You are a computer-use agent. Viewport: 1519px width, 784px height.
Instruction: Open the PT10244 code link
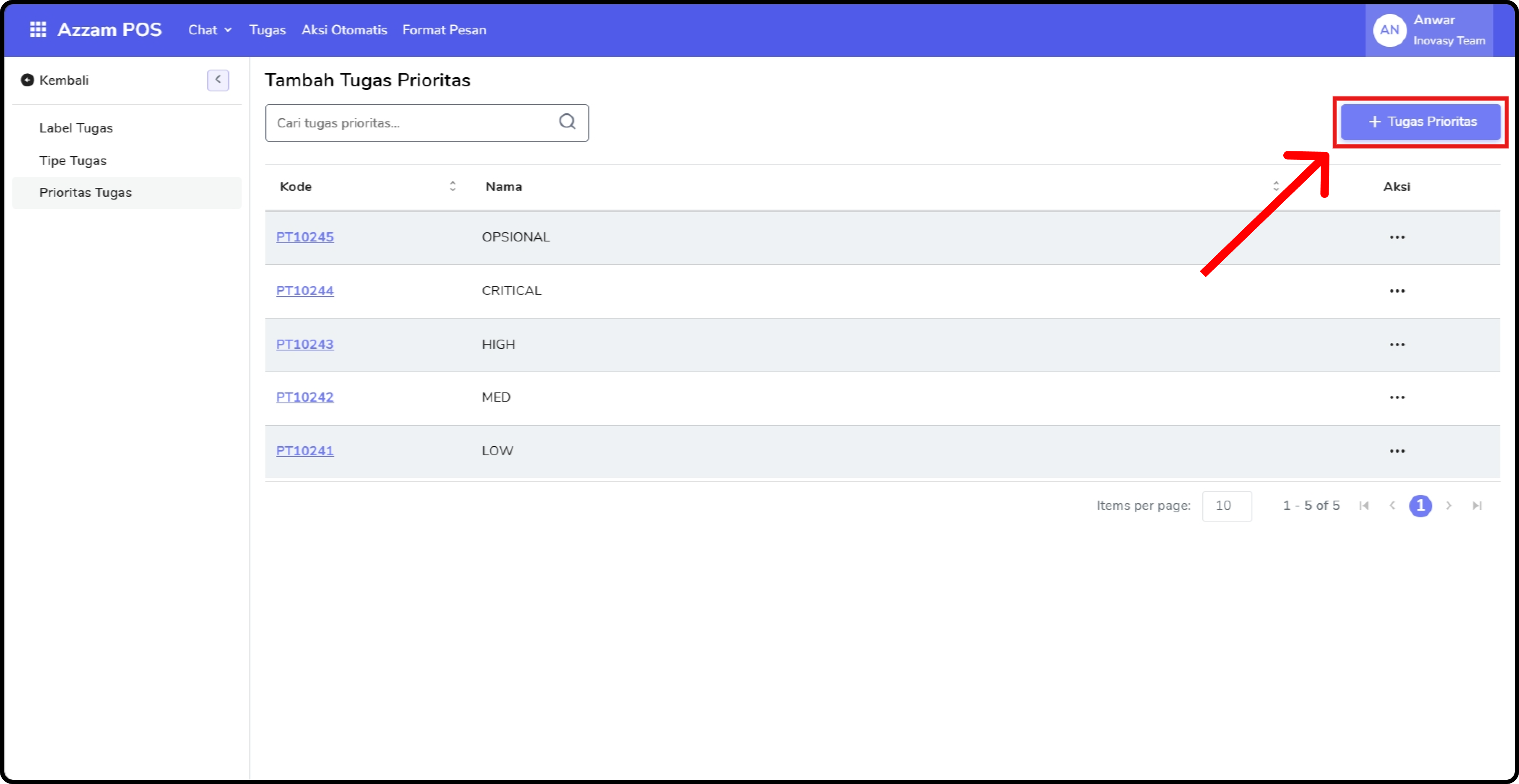click(x=304, y=291)
